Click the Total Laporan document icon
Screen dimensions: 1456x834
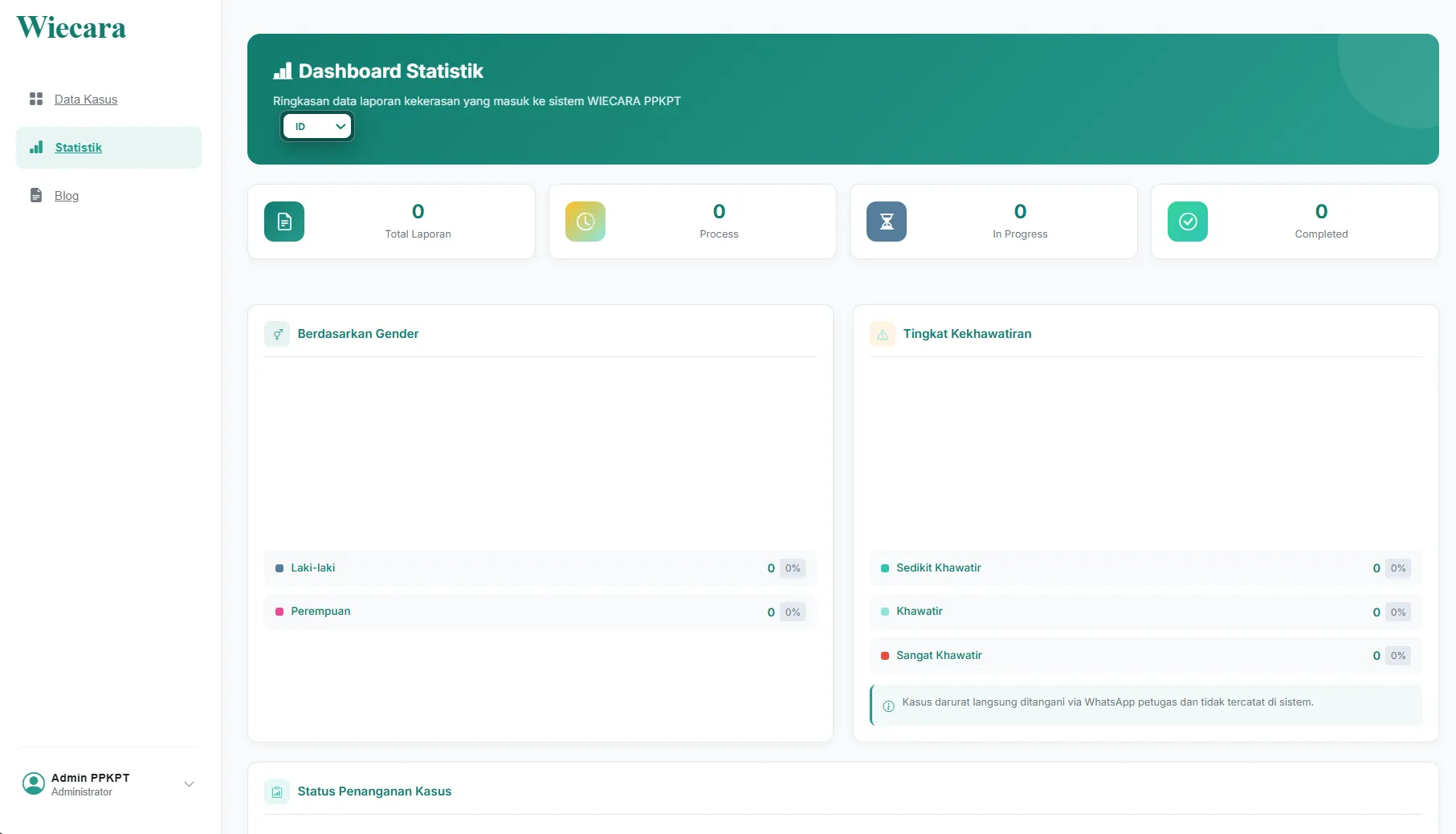pyautogui.click(x=284, y=222)
